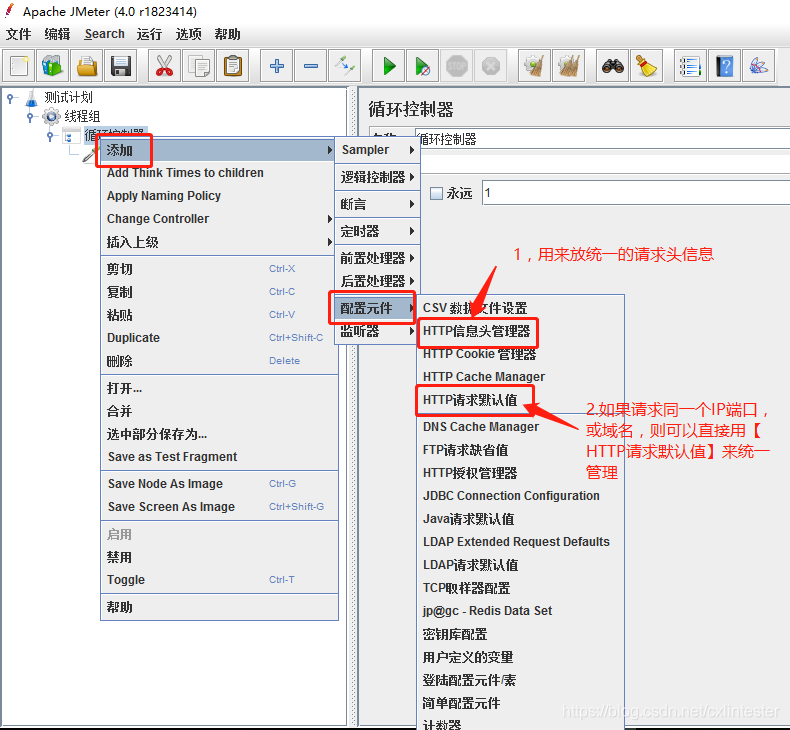This screenshot has width=790, height=730.
Task: Open the 帮助 menu in menu bar
Action: [x=227, y=34]
